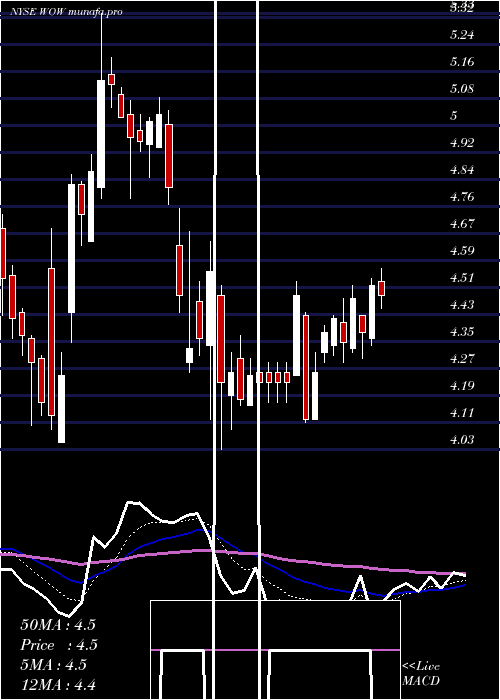Click the 5.08 price axis label

pyautogui.click(x=462, y=88)
